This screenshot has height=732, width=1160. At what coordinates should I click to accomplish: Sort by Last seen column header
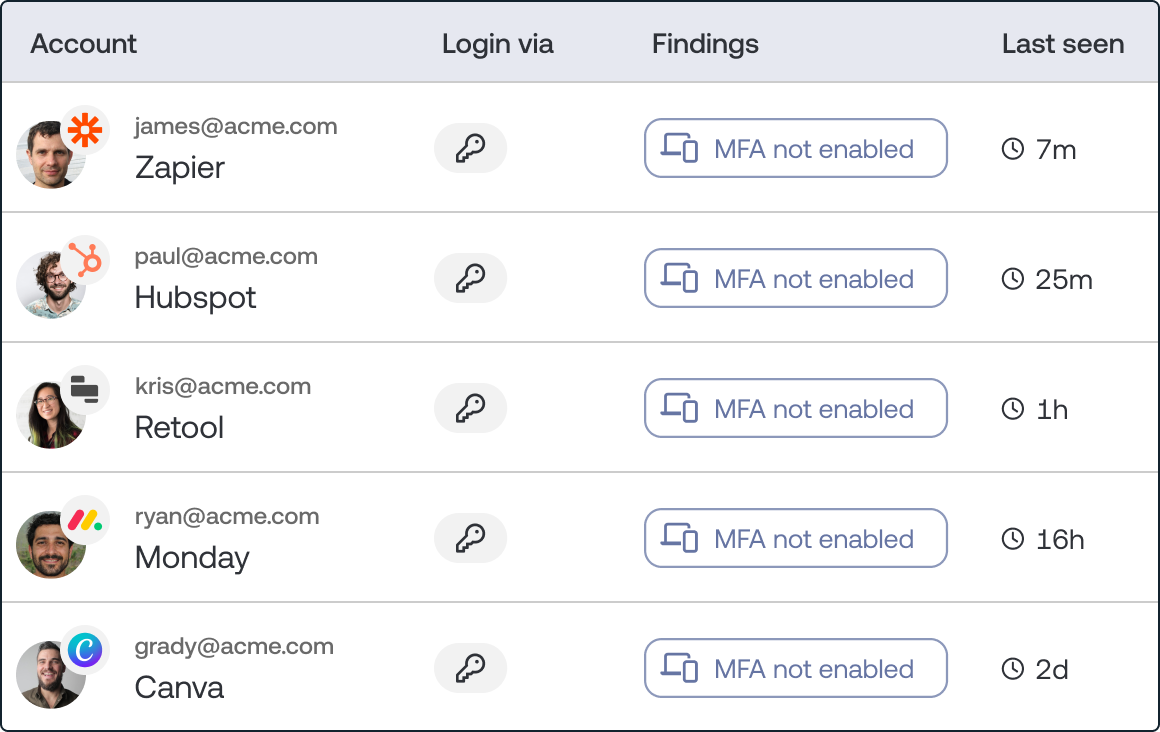(1063, 44)
